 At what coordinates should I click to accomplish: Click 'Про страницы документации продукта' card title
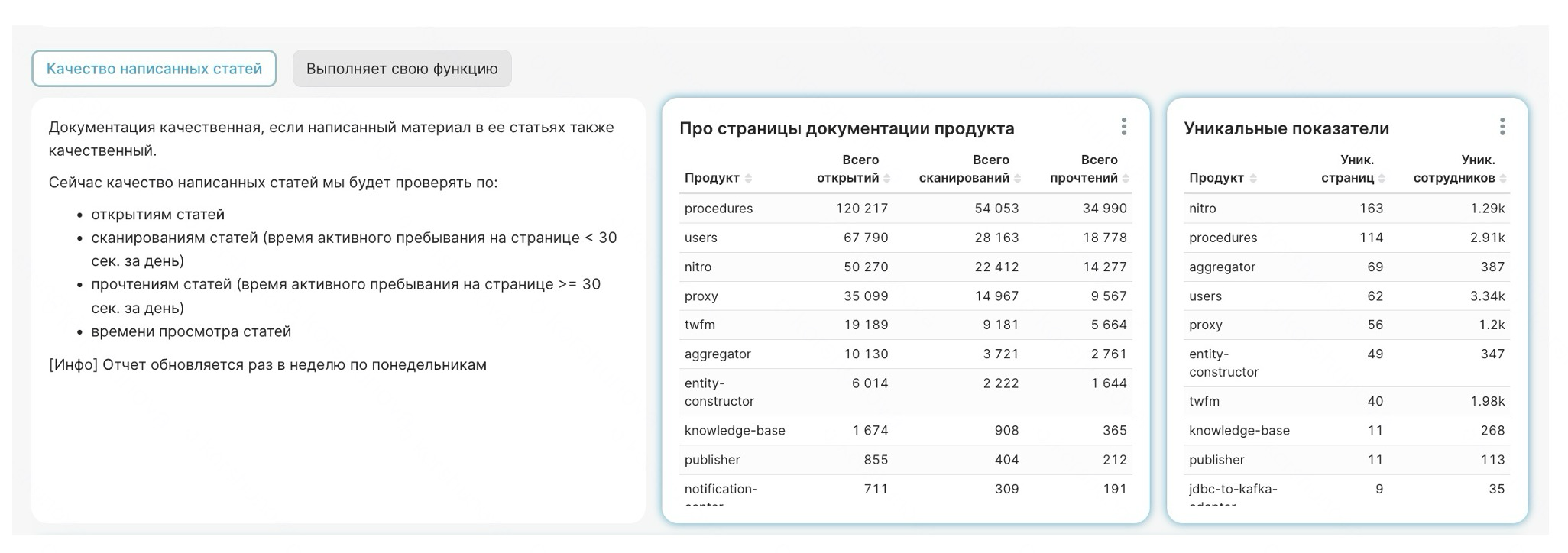pyautogui.click(x=847, y=128)
